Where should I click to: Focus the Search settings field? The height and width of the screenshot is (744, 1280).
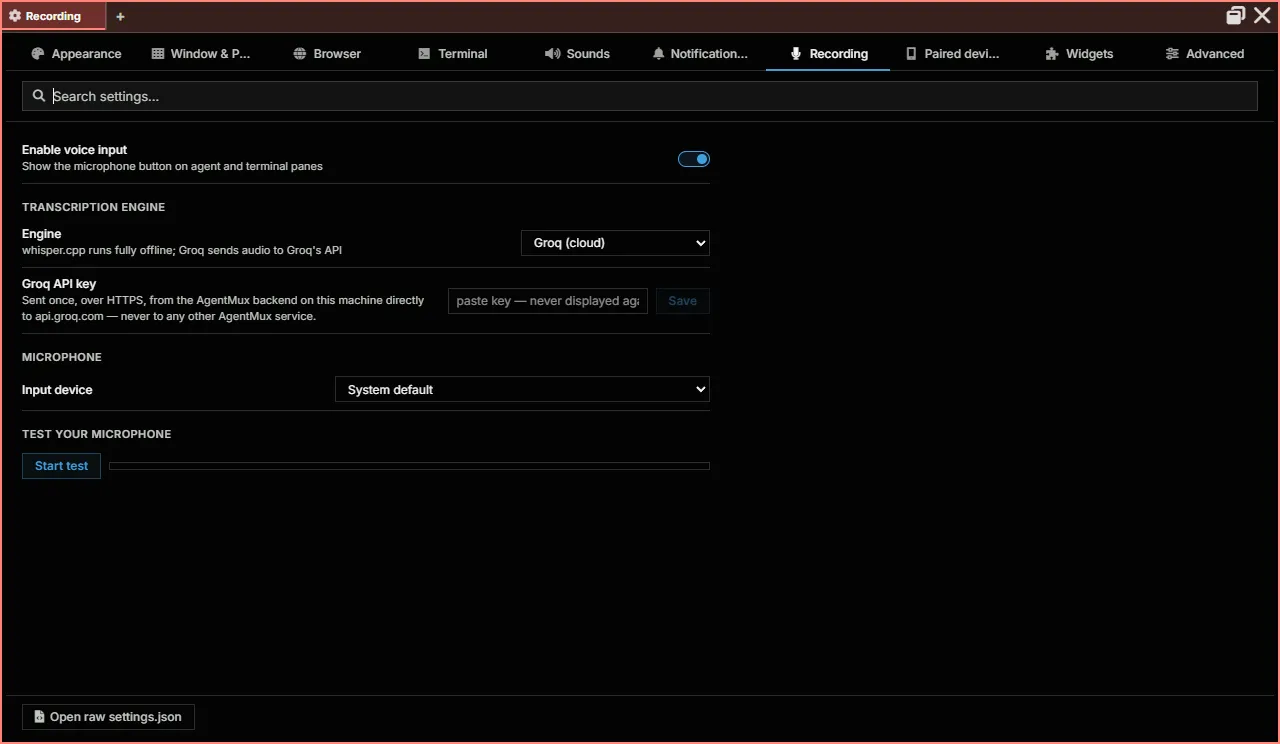point(640,96)
